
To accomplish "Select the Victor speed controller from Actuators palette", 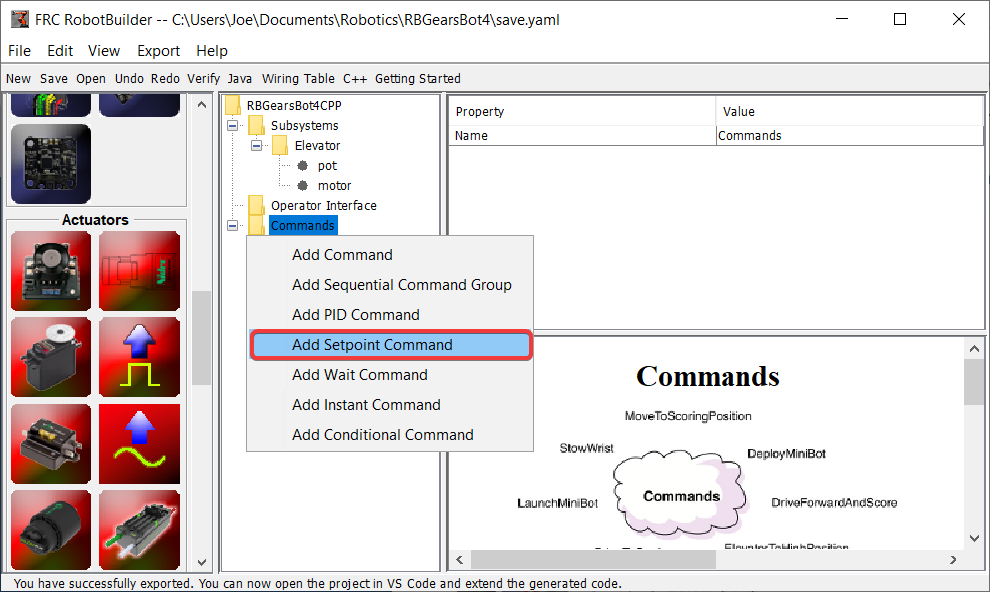I will [139, 271].
